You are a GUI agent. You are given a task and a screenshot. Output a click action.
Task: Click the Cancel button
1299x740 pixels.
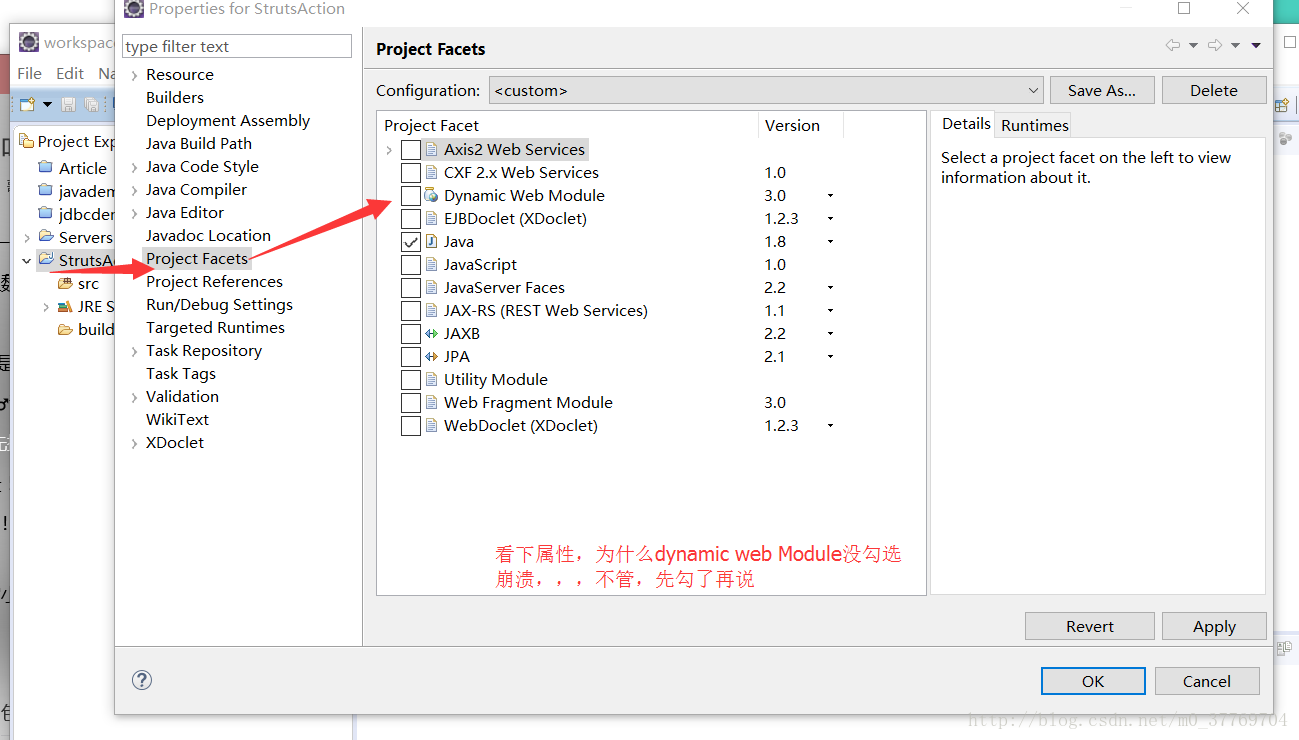(1207, 681)
